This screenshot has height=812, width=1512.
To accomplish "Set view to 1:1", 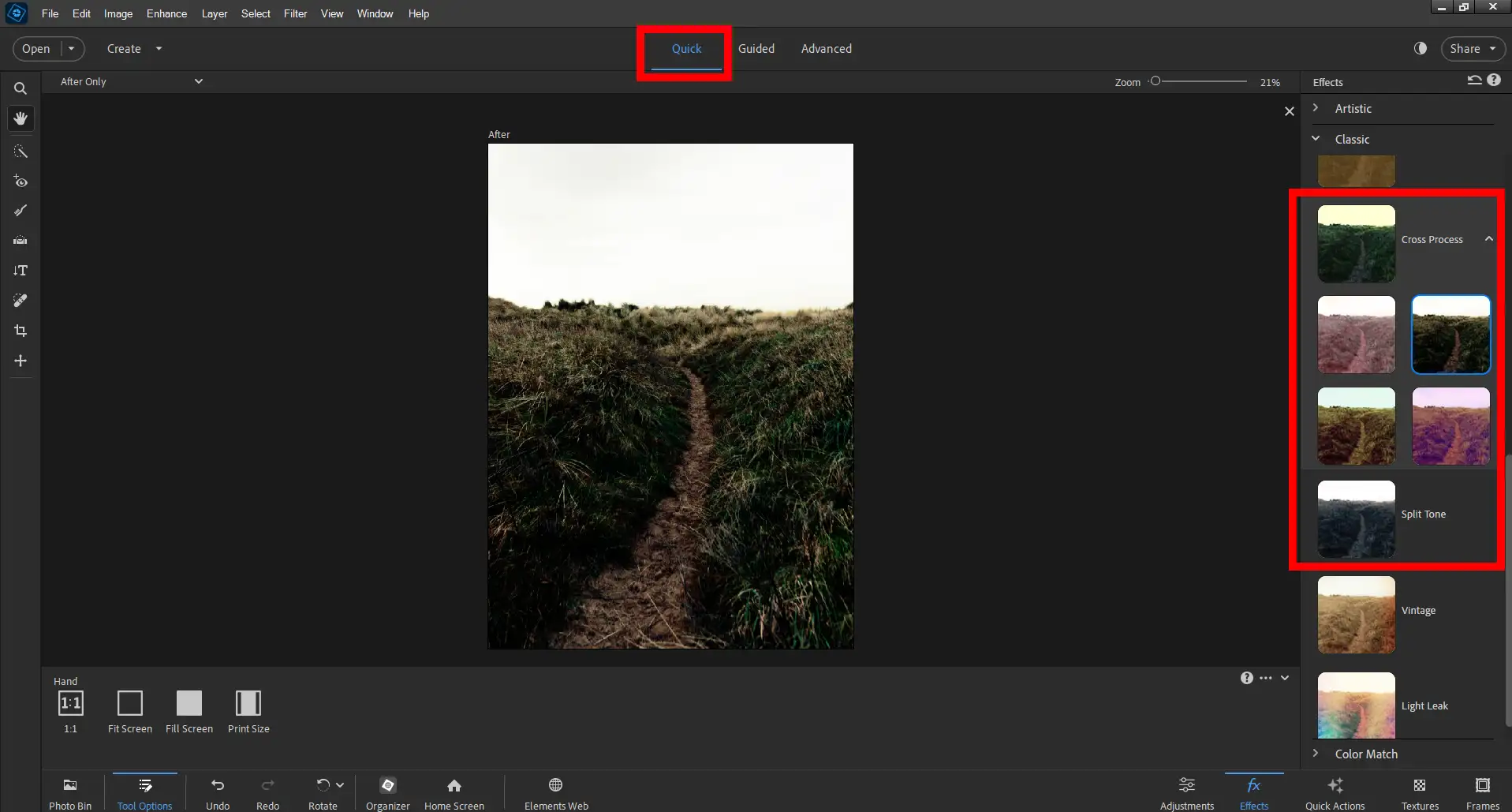I will 70,711.
